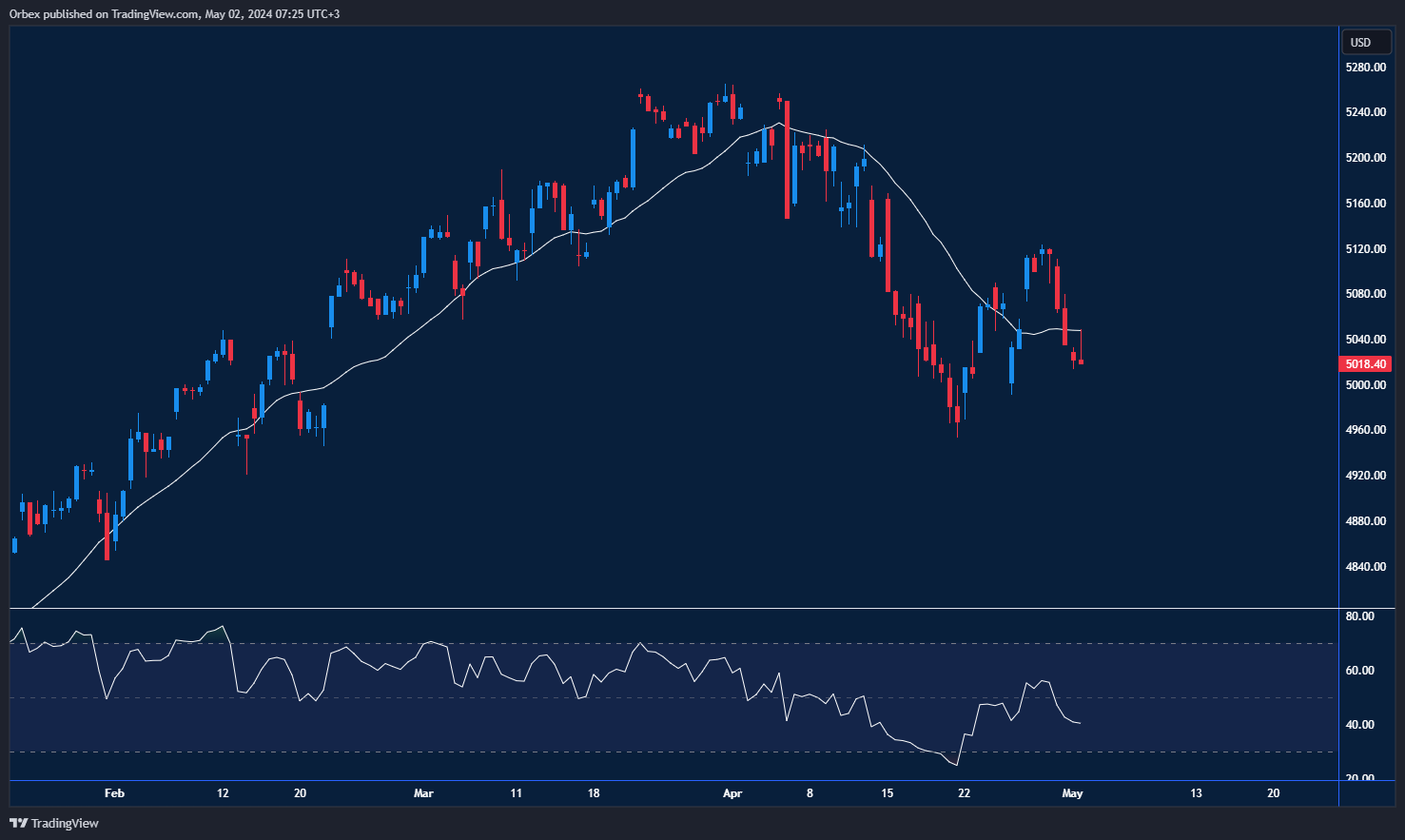Click the TradingView logo icon

click(x=17, y=823)
